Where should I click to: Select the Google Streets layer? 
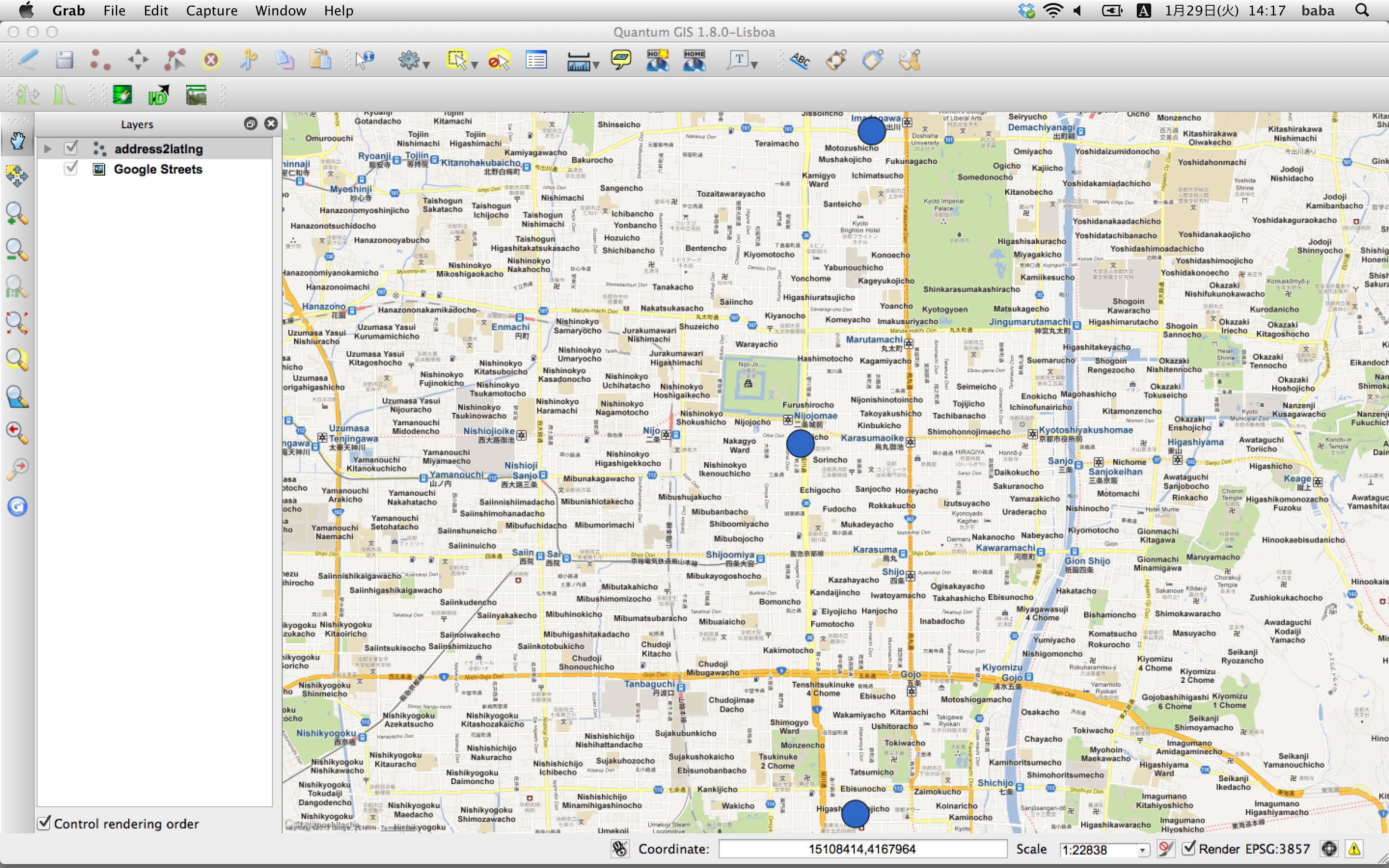157,169
